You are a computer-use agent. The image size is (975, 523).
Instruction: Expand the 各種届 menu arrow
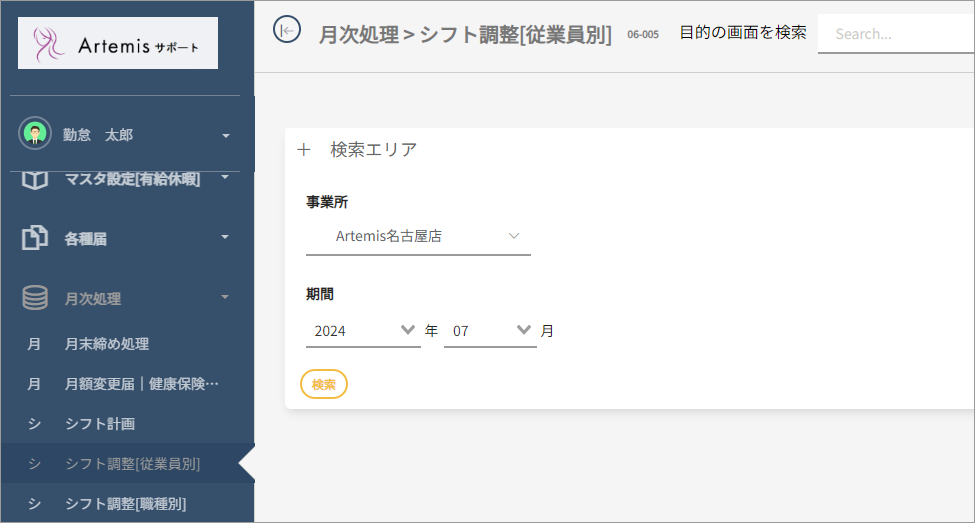(225, 238)
